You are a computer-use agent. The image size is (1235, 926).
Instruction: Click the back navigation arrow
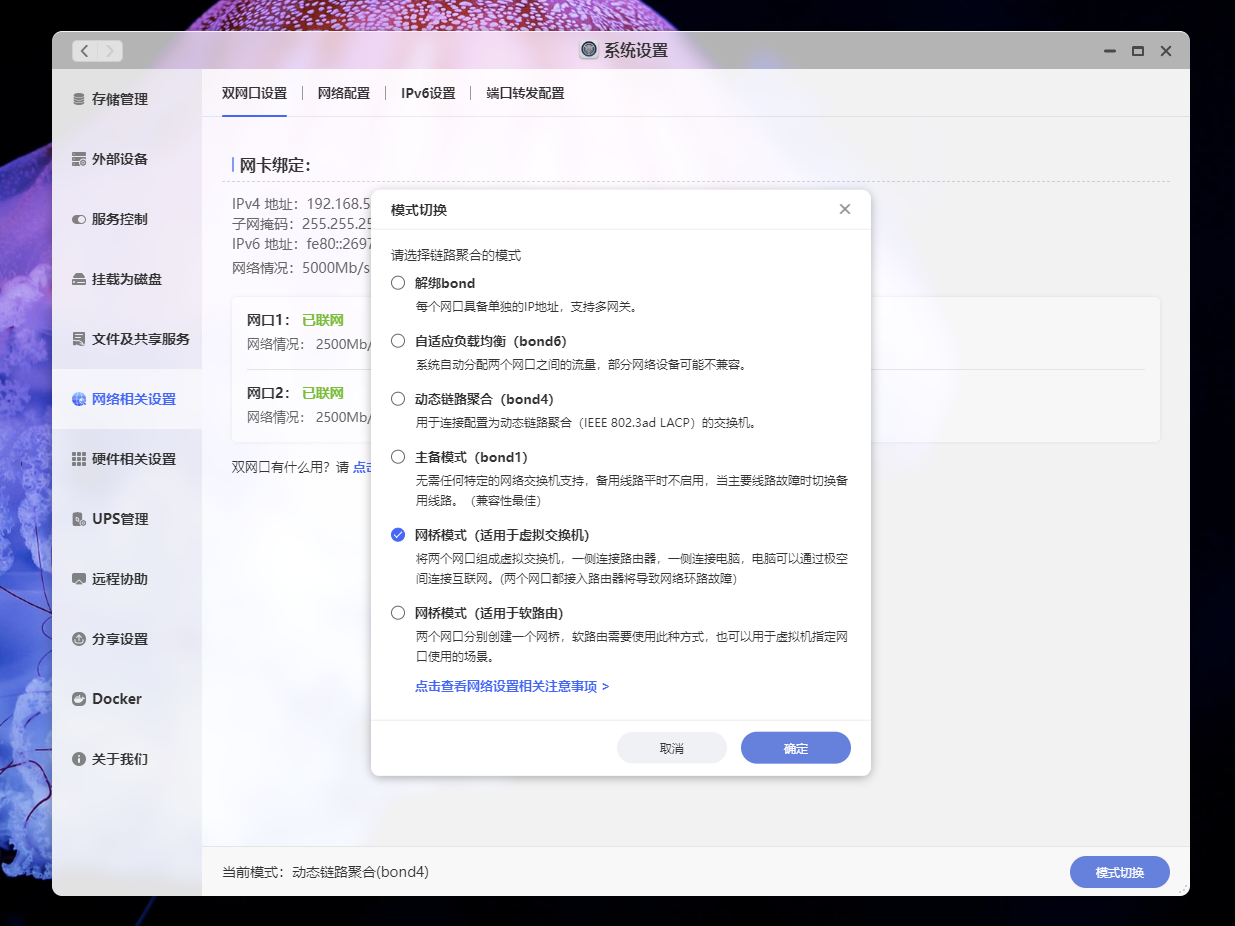(84, 50)
